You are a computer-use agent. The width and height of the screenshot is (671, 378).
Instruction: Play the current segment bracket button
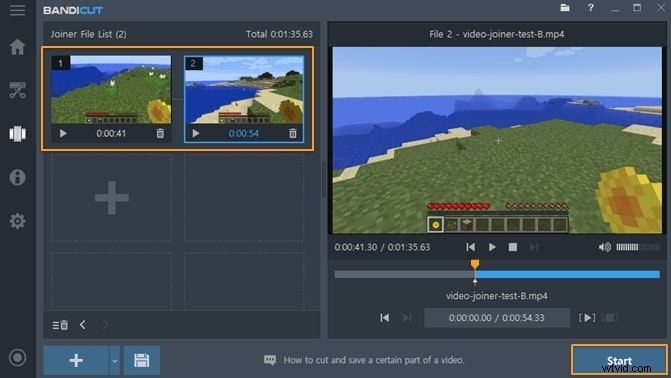pyautogui.click(x=587, y=318)
